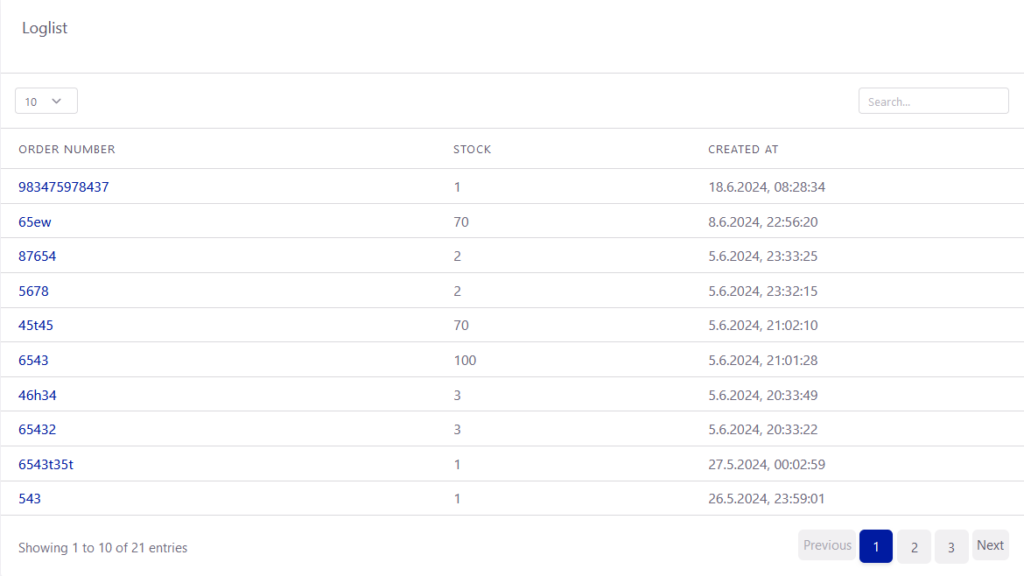Sort table by Stock column

pos(472,149)
